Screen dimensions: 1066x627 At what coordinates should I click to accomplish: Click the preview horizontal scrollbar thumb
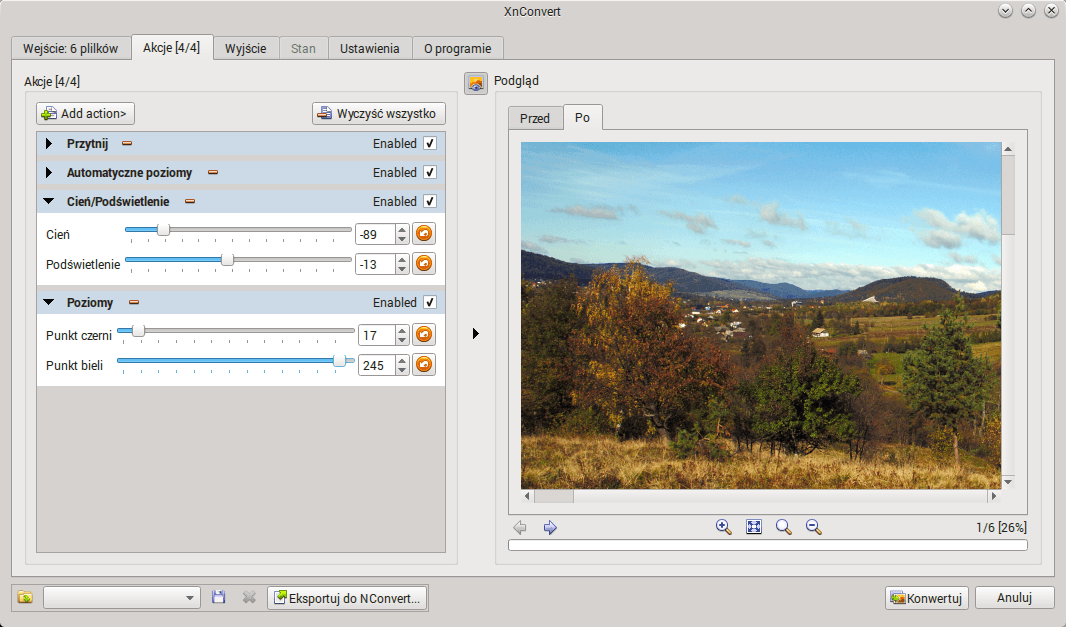pos(553,496)
